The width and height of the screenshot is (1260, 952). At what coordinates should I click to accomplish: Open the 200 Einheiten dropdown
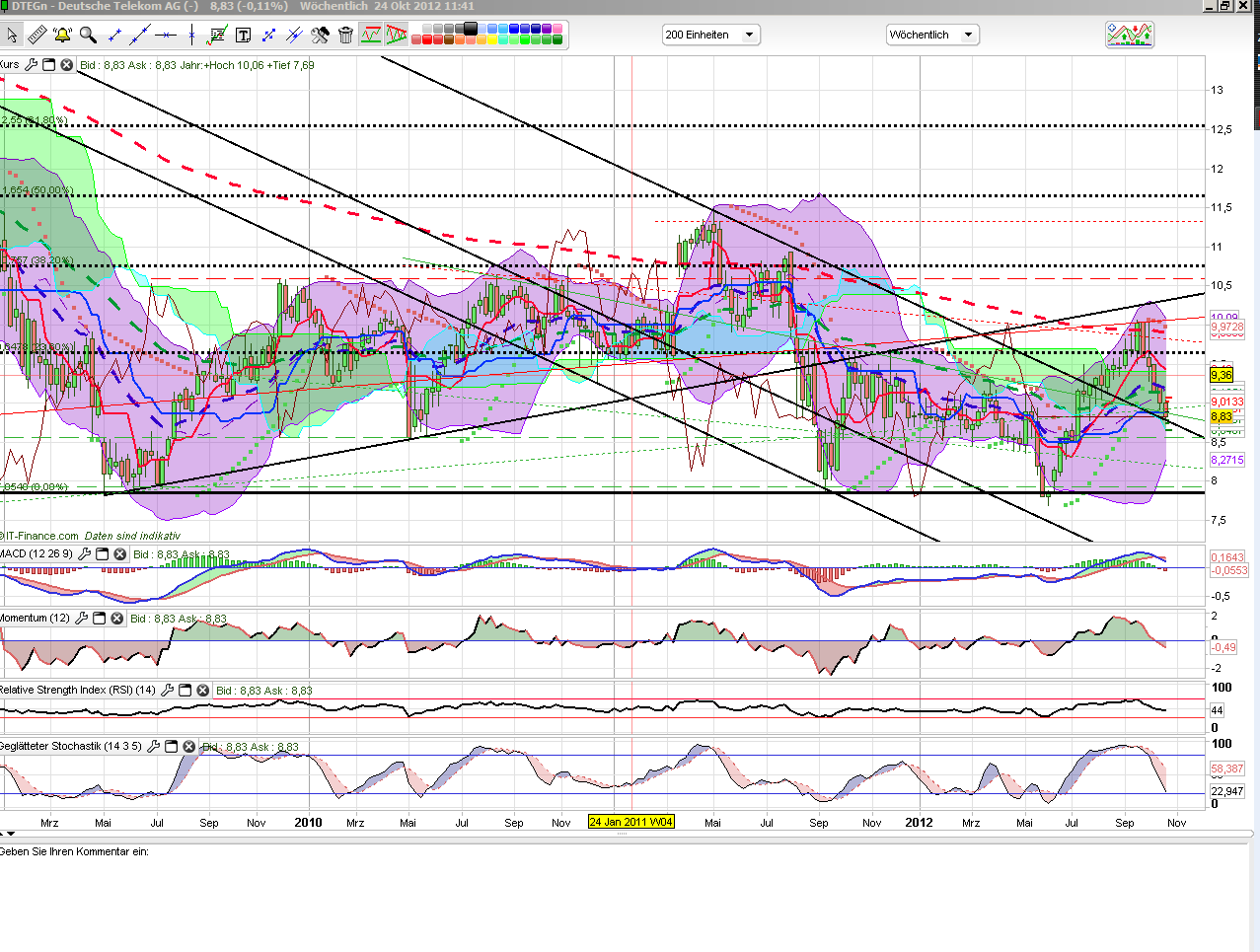tap(710, 35)
